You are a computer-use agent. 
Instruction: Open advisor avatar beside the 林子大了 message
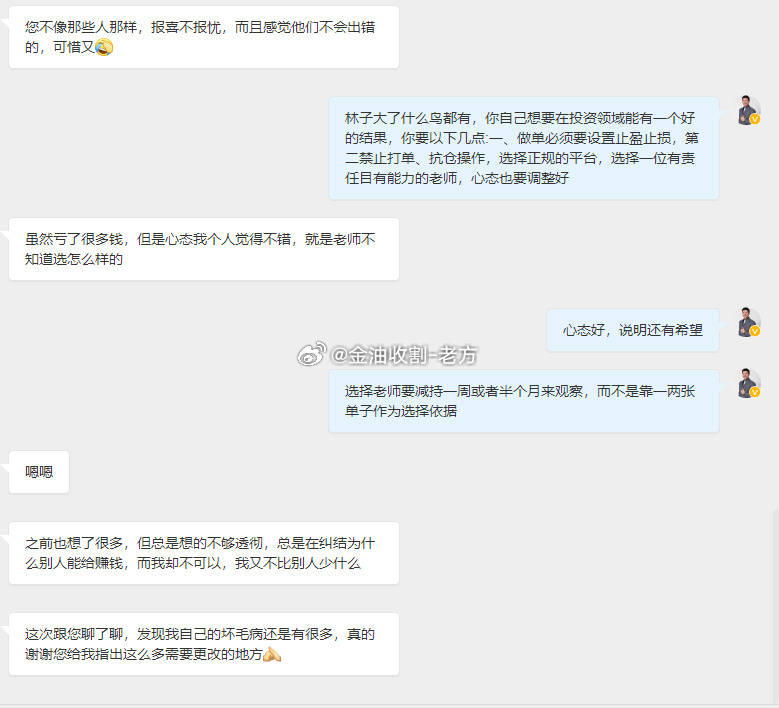coord(748,110)
